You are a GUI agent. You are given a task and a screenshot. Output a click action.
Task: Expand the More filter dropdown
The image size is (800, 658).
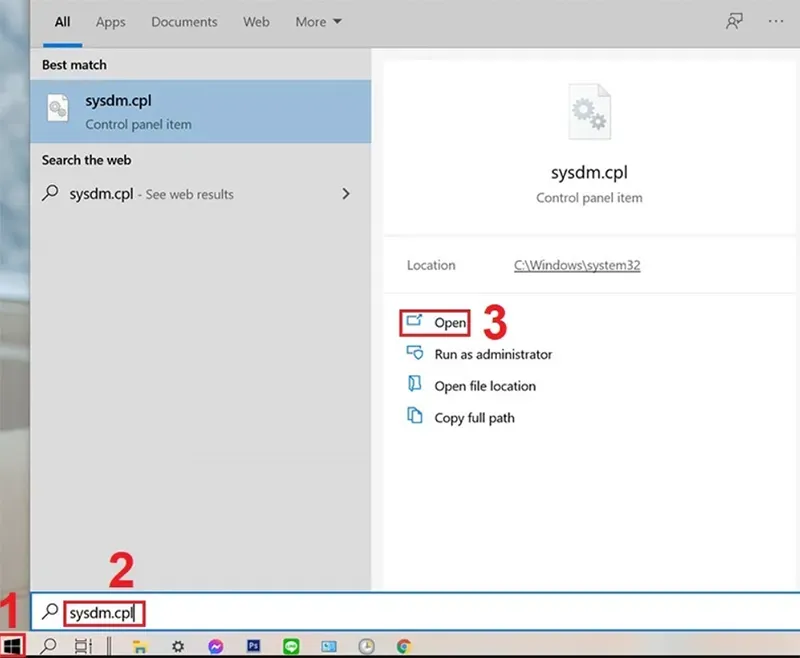(x=318, y=21)
